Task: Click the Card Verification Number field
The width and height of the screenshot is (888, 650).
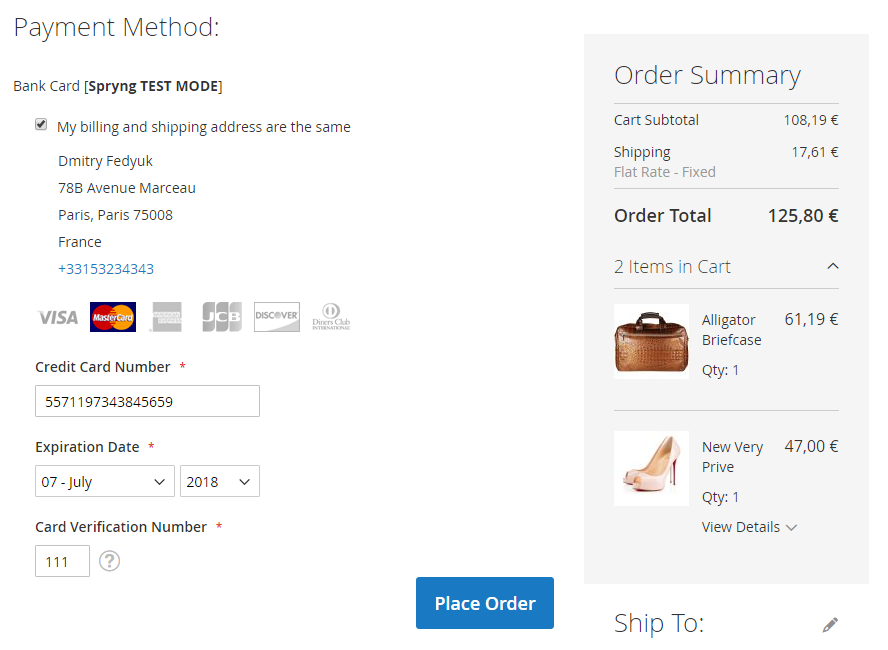Action: pyautogui.click(x=62, y=561)
